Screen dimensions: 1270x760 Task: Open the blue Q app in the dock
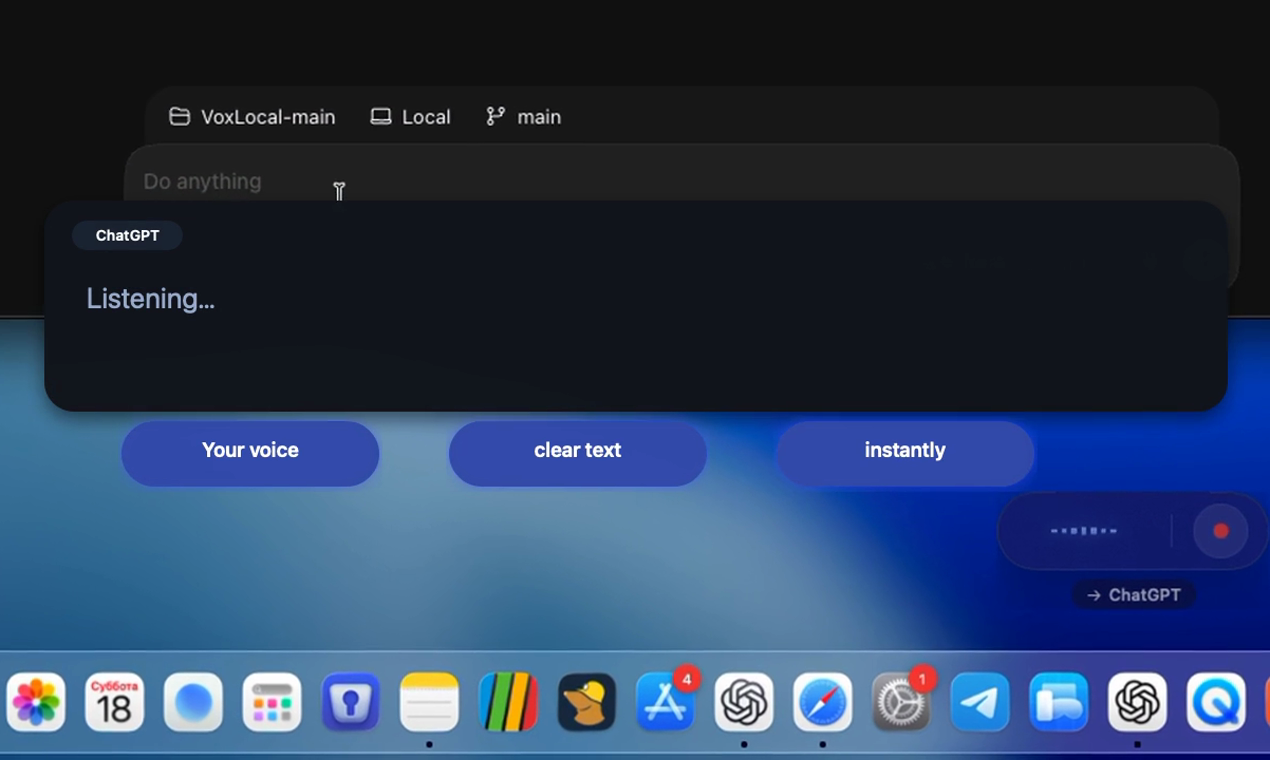[1216, 702]
